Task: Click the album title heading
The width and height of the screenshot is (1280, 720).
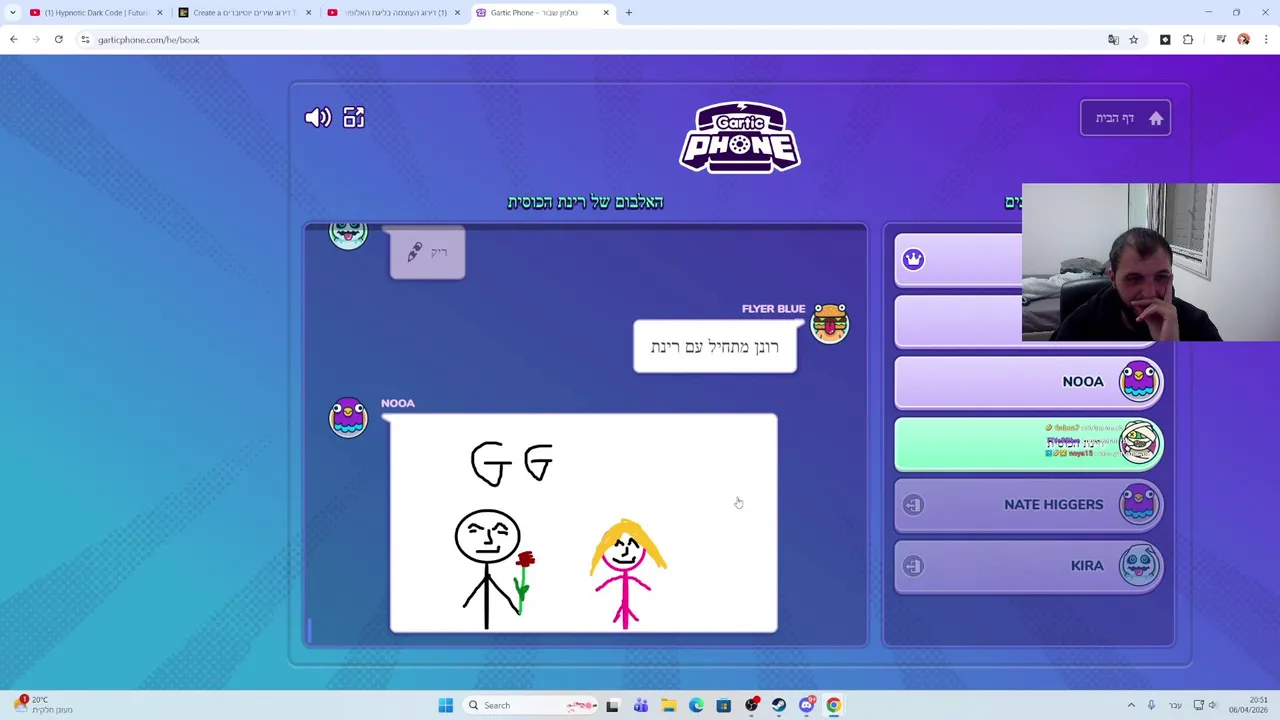Action: pos(585,202)
